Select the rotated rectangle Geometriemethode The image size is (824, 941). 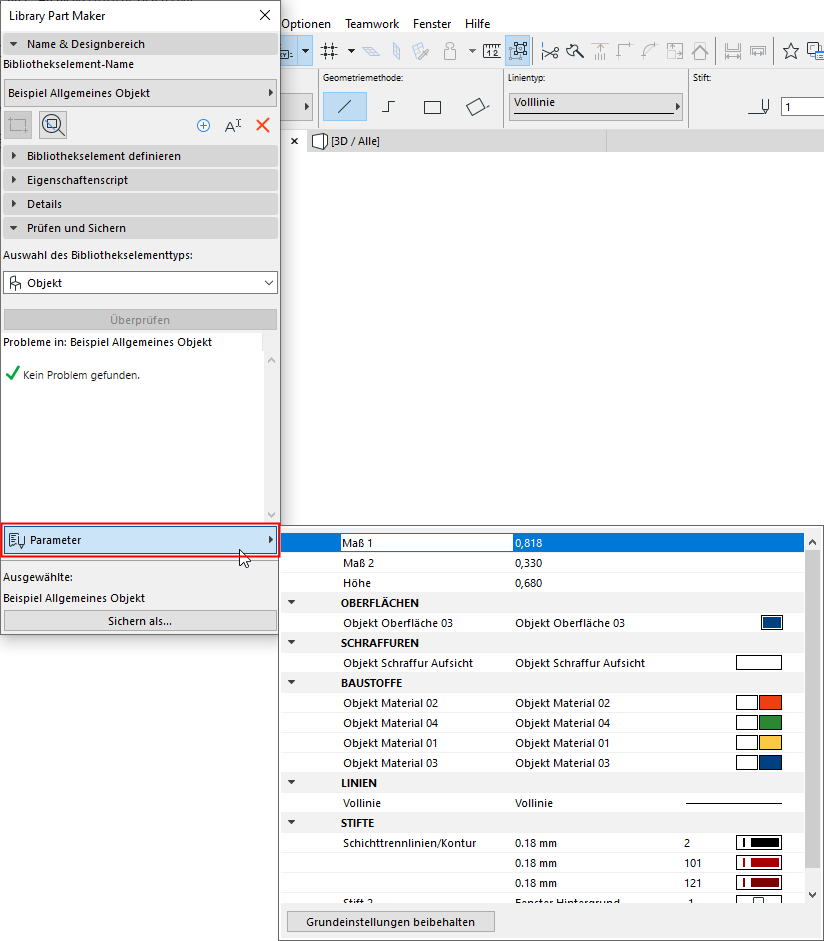point(477,105)
